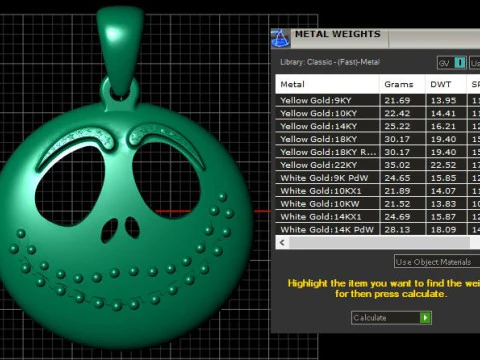Screen dimensions: 480x360
Task: Click grams value 21.69
Action: 397,100
